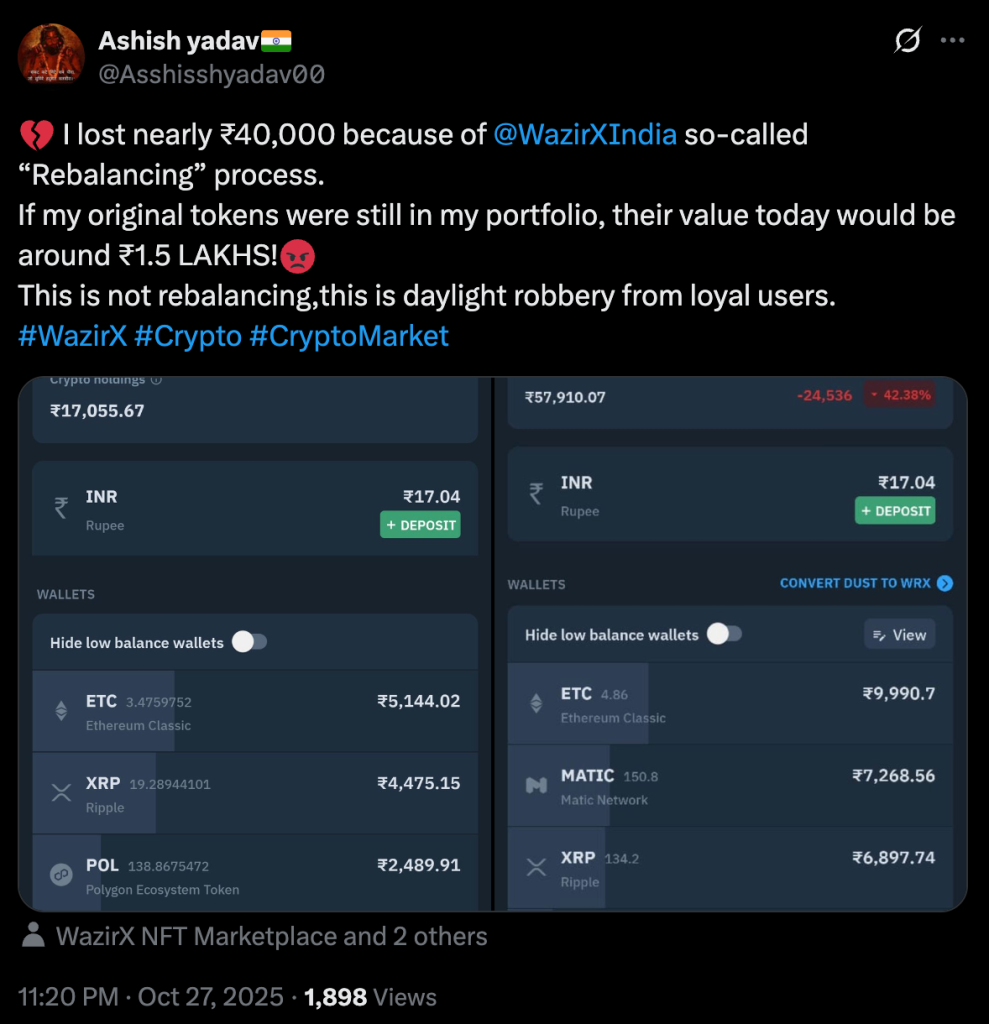Open the @WazirXIndia mention link

point(585,134)
